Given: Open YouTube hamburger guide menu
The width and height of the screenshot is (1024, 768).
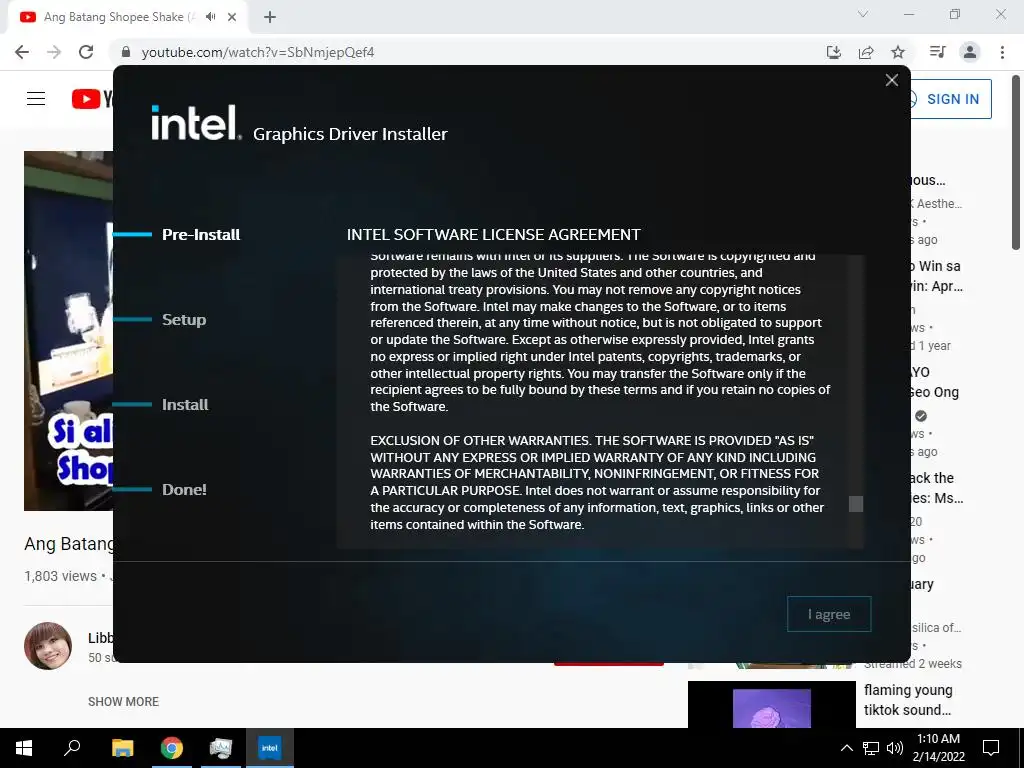Looking at the screenshot, I should [x=36, y=99].
